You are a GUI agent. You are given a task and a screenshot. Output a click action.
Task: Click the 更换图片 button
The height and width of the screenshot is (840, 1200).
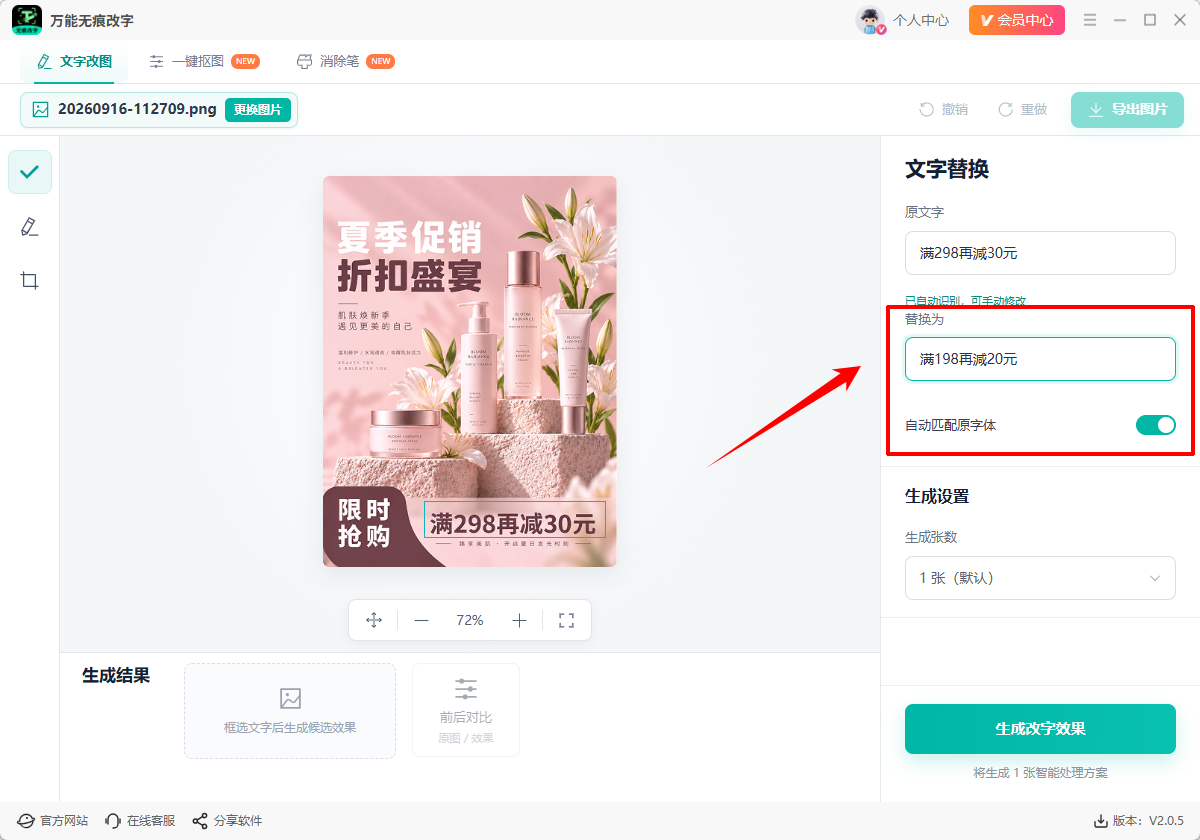[x=258, y=110]
